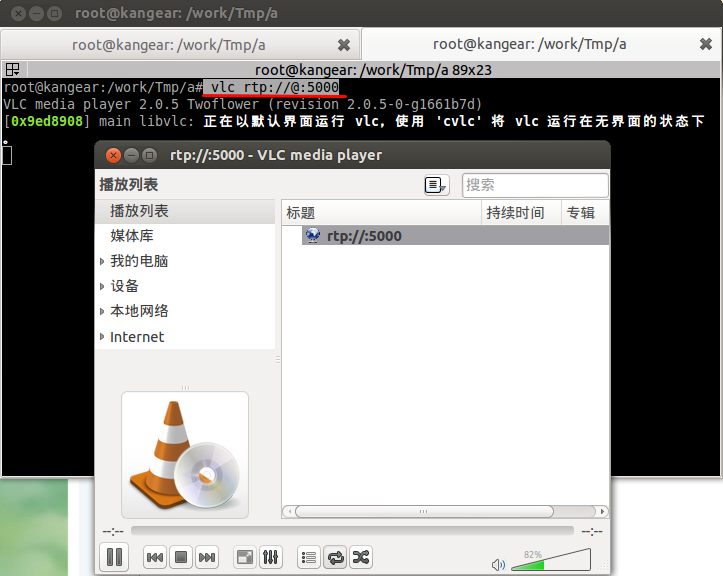723x576 pixels.
Task: Switch to the first terminal tab
Action: (180, 45)
